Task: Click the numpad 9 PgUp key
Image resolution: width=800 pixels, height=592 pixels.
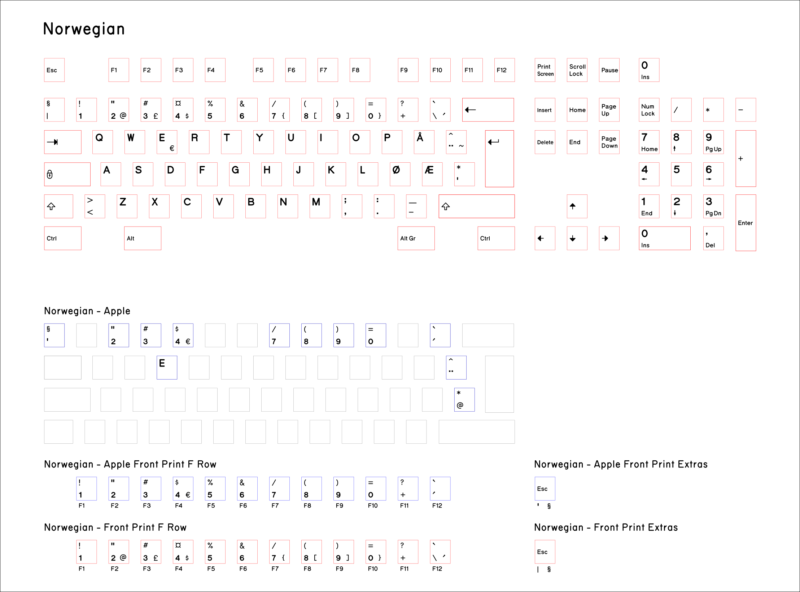Action: [713, 142]
